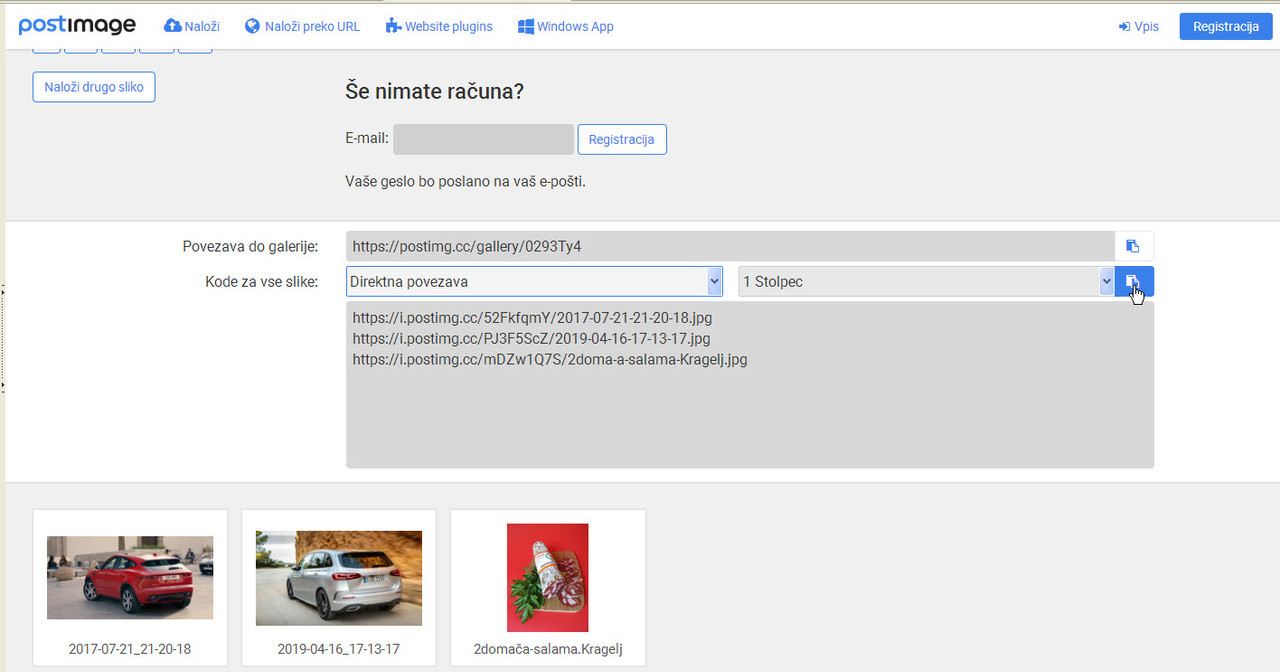This screenshot has height=672, width=1280.
Task: Click the Kode za vse slike label
Action: 262,282
